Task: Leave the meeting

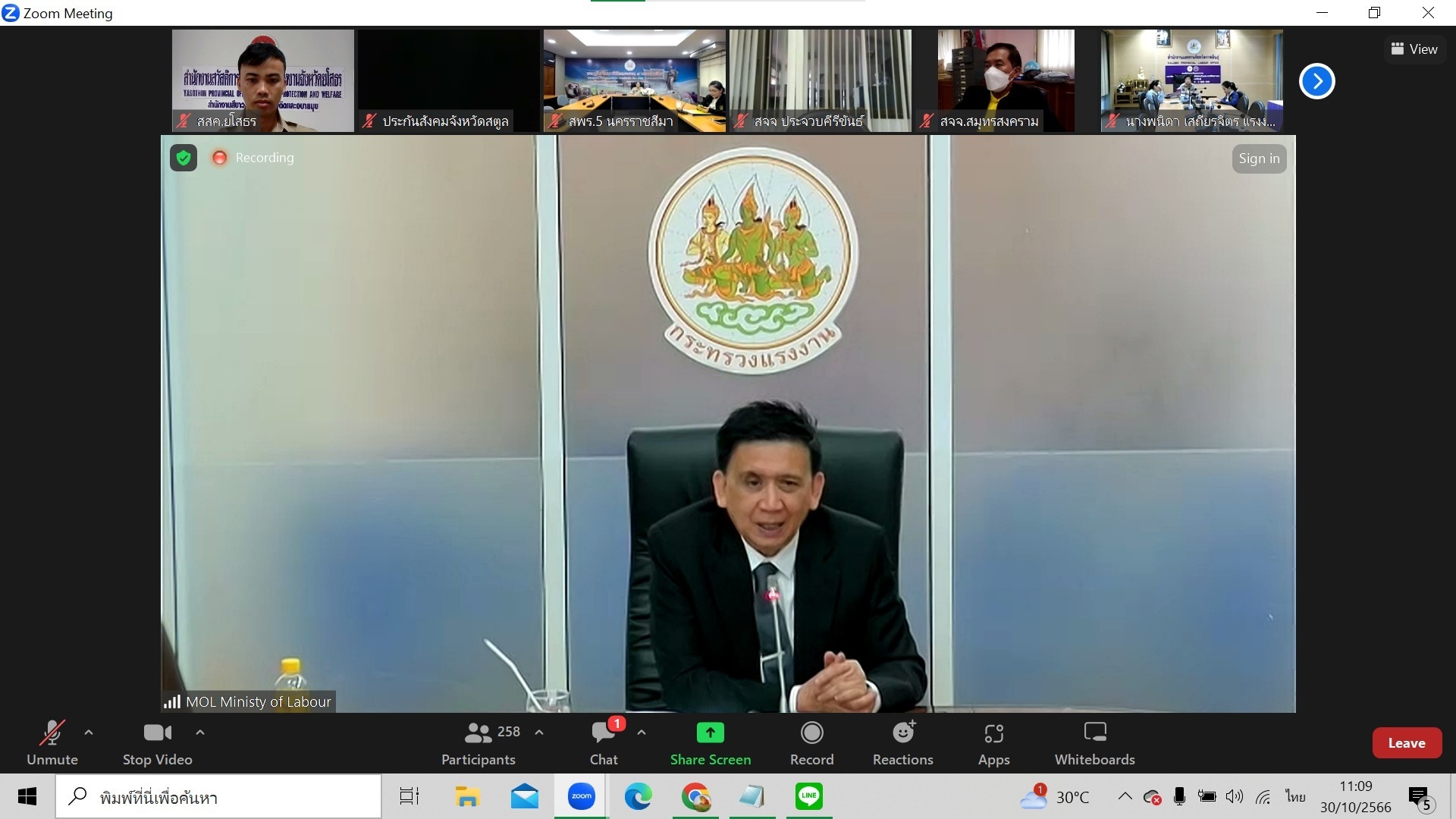Action: click(1406, 743)
